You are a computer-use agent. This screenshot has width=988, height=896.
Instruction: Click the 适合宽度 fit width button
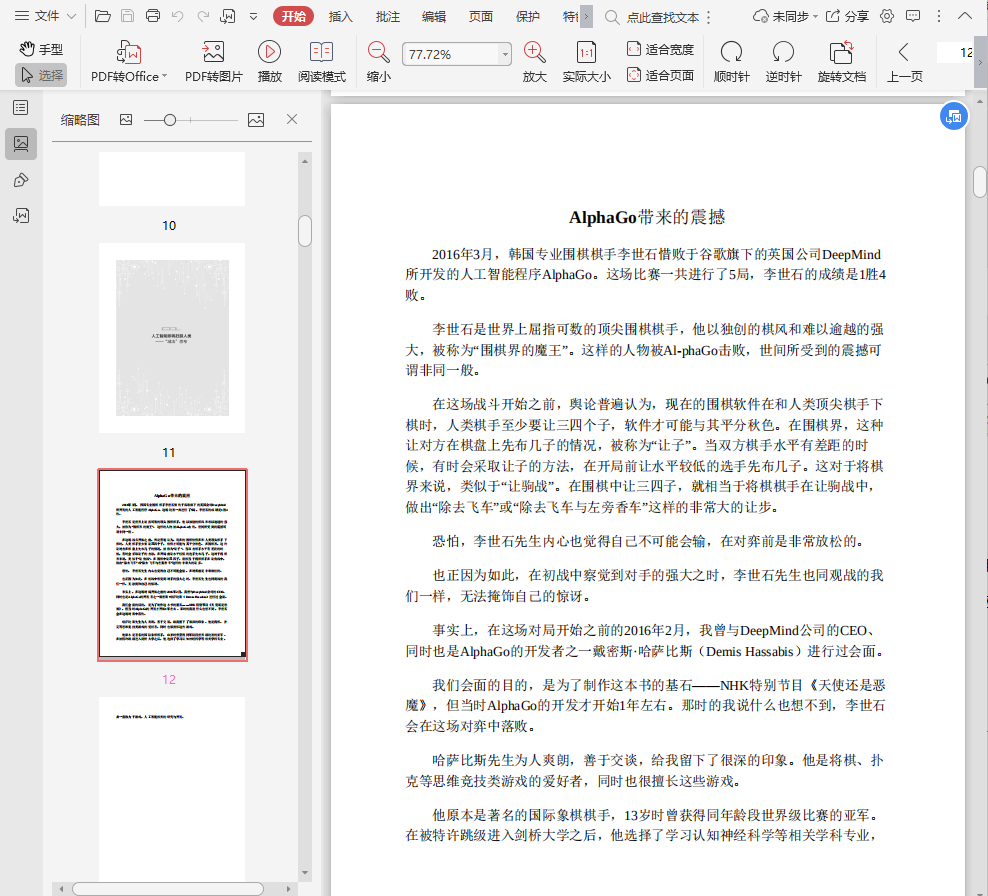660,49
